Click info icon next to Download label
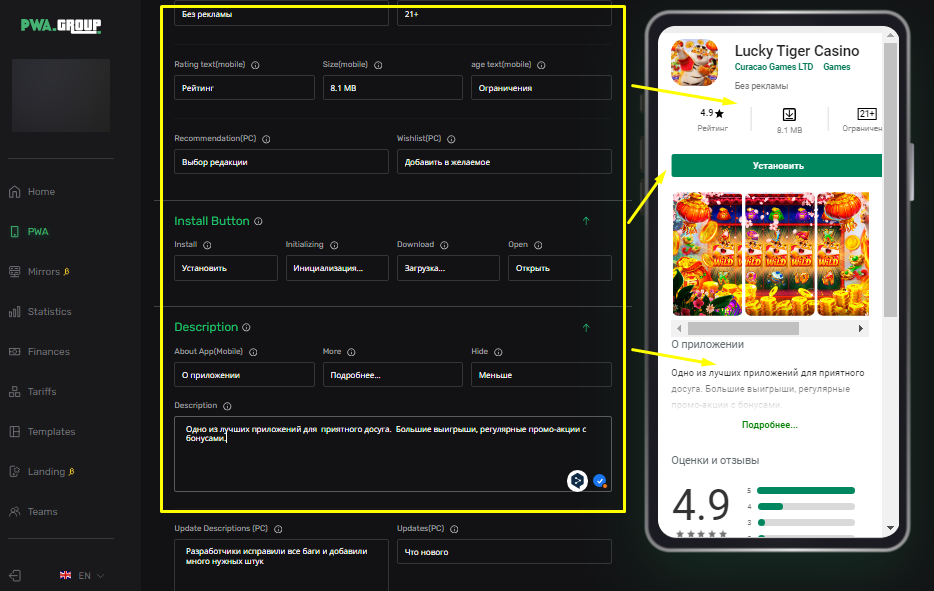The height and width of the screenshot is (591, 934). pyautogui.click(x=444, y=245)
